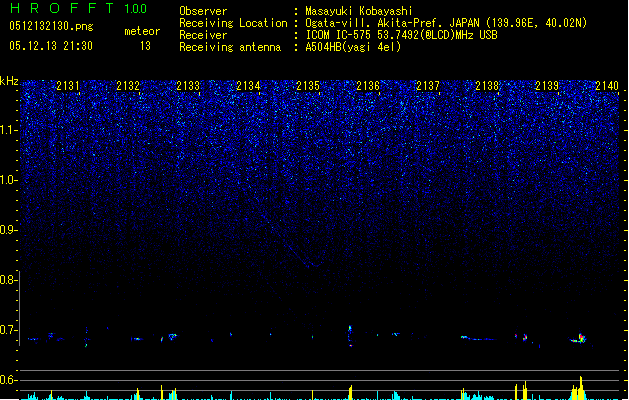
Task: Select the Ogata-vill. Akita-Pref. JAPAN location text
Action: 446,23
